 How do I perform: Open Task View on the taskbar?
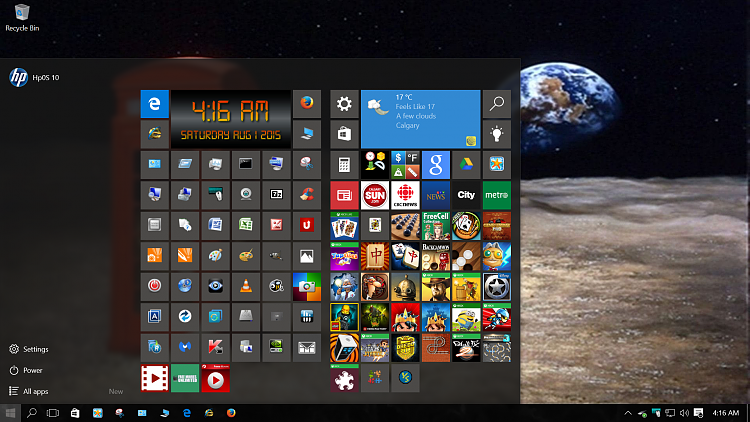[x=53, y=413]
